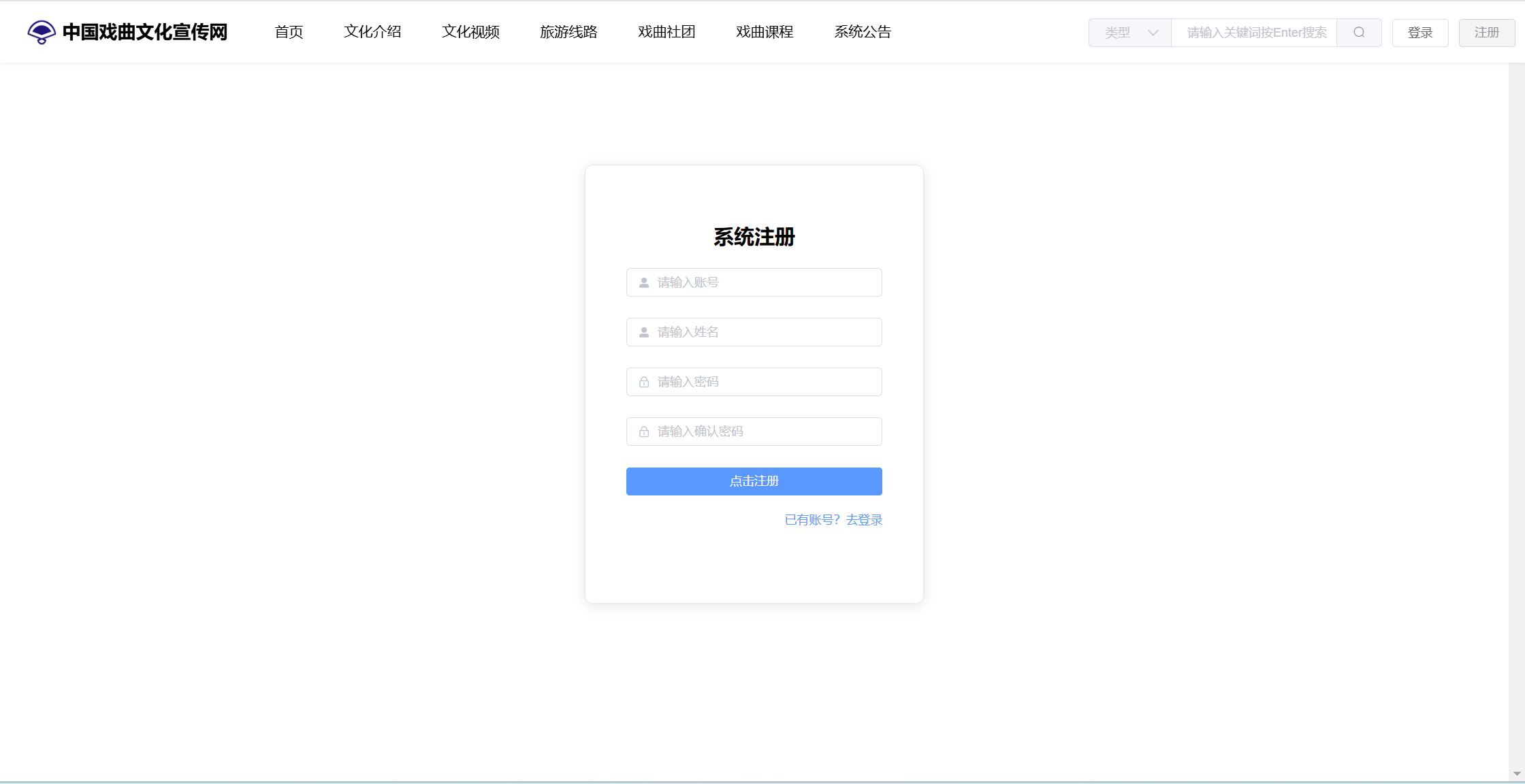
Task: Click the lock icon in password field
Action: click(x=644, y=382)
